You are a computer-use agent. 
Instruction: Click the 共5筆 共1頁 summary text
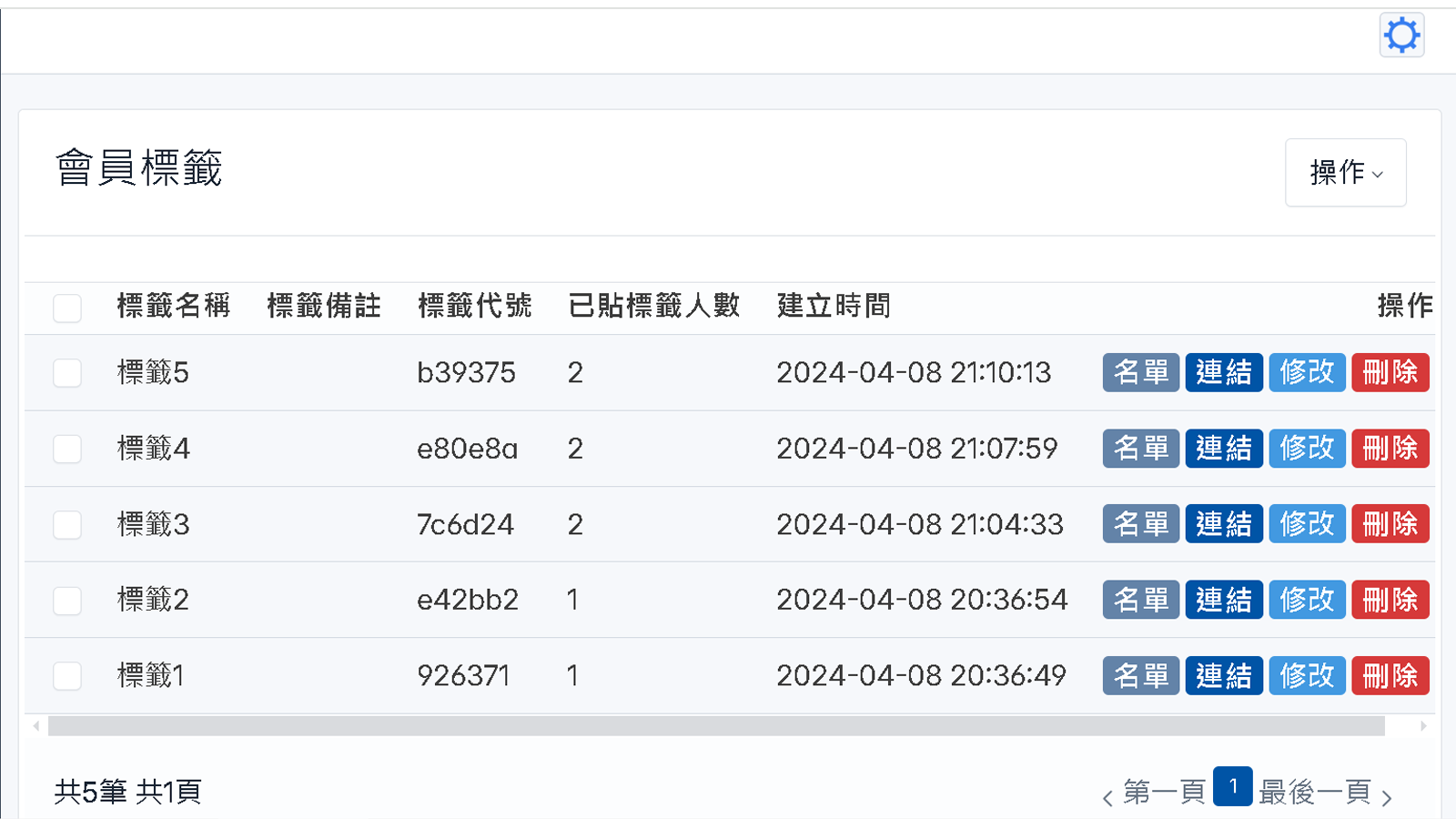click(128, 792)
